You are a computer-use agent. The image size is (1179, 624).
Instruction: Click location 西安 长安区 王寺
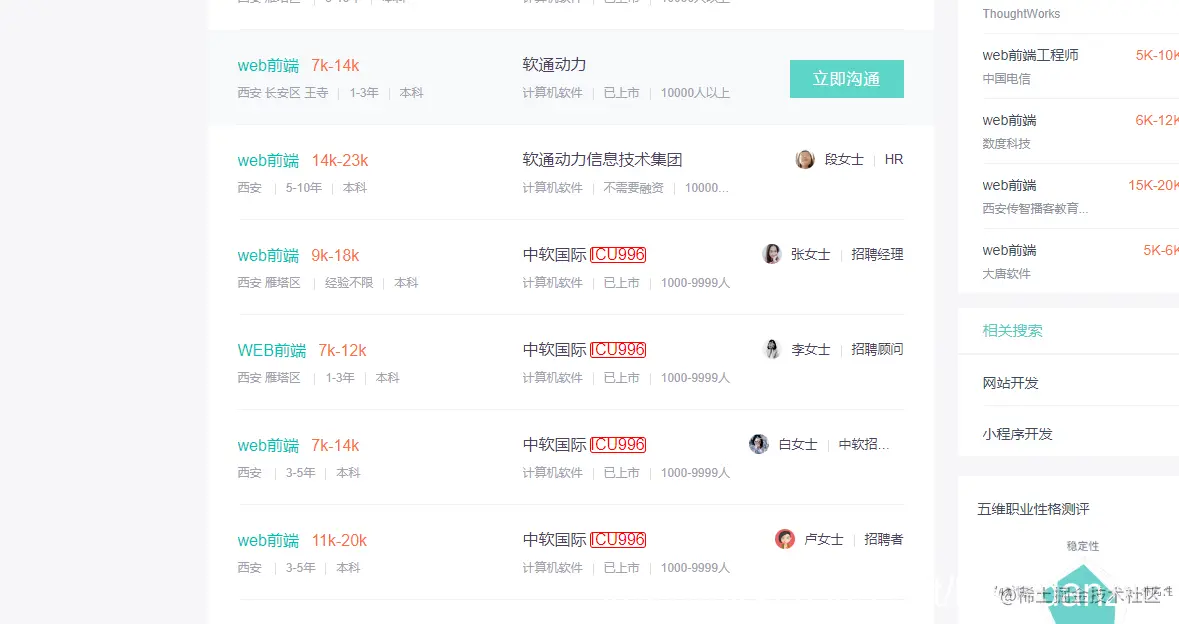coord(283,92)
